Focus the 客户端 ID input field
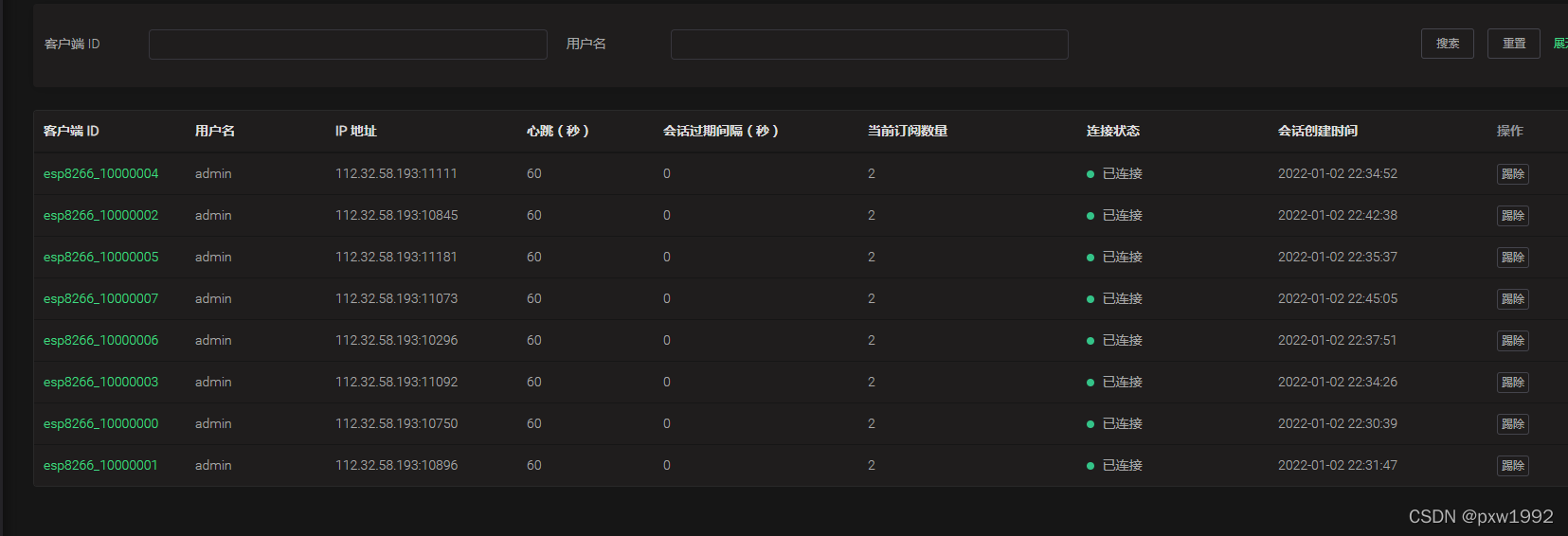1568x536 pixels. (348, 45)
